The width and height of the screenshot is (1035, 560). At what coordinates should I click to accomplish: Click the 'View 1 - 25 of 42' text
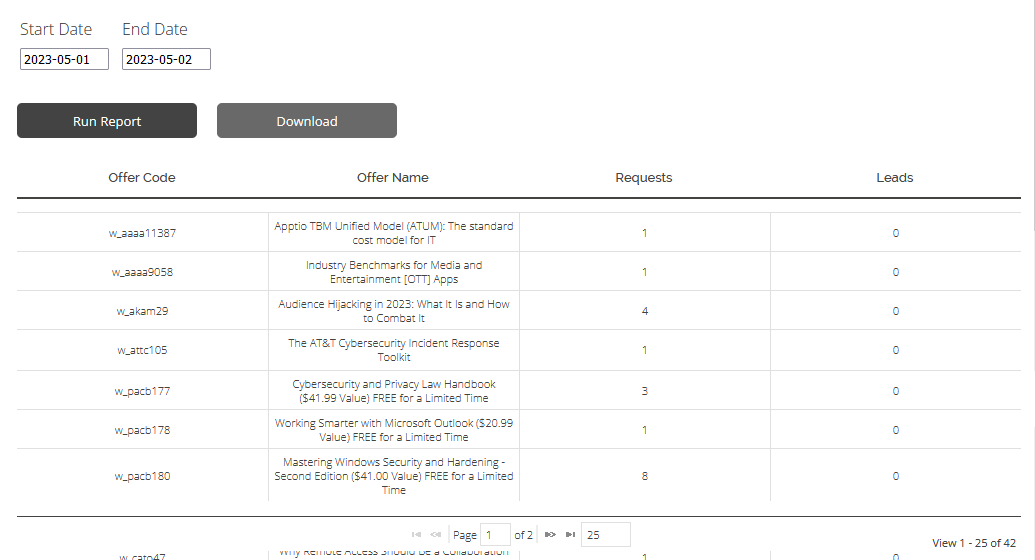point(974,543)
